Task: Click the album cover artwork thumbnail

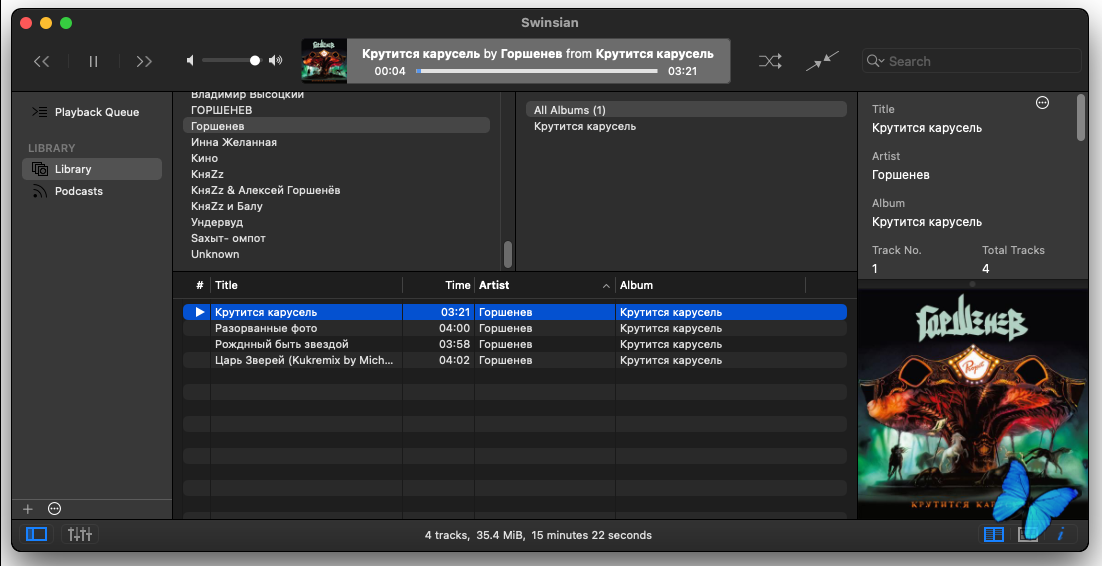Action: (324, 61)
